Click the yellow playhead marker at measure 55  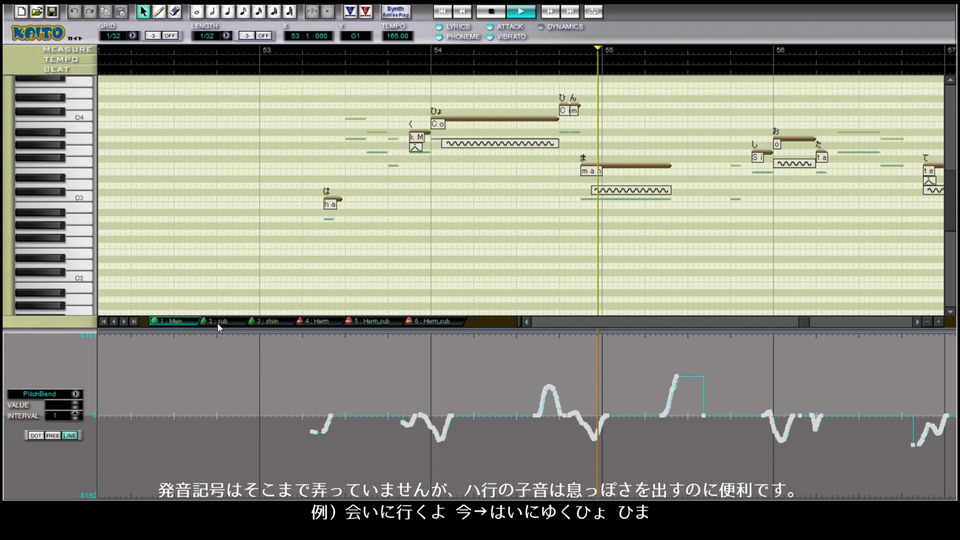(x=598, y=48)
